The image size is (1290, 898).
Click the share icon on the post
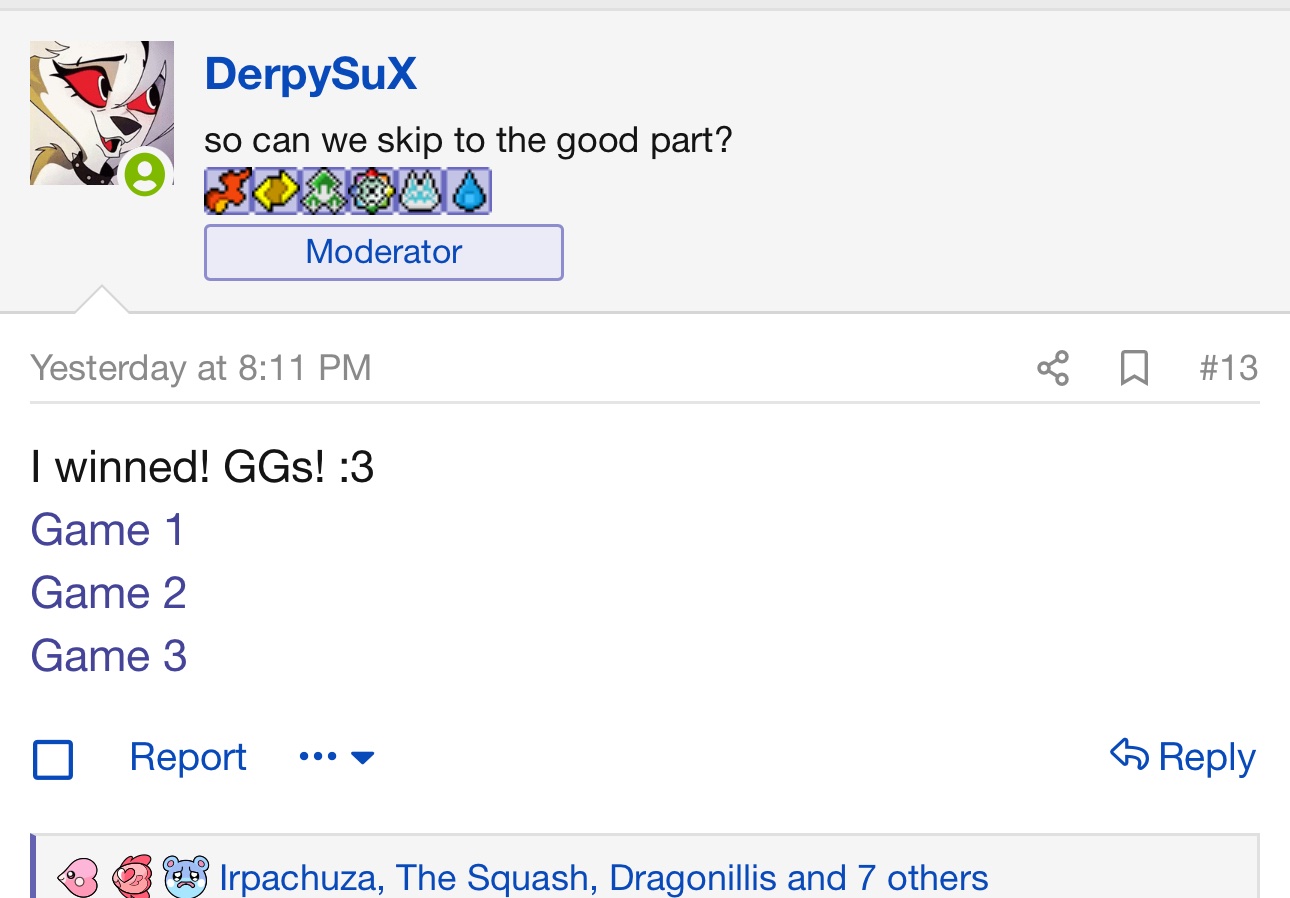1053,369
